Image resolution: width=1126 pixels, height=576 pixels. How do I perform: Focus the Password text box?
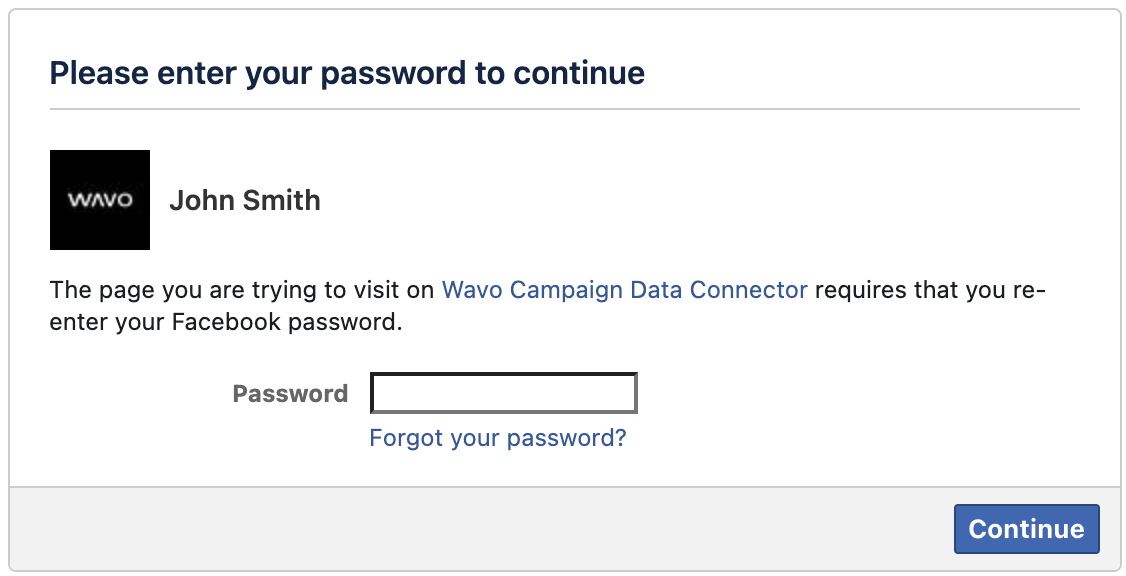coord(503,393)
